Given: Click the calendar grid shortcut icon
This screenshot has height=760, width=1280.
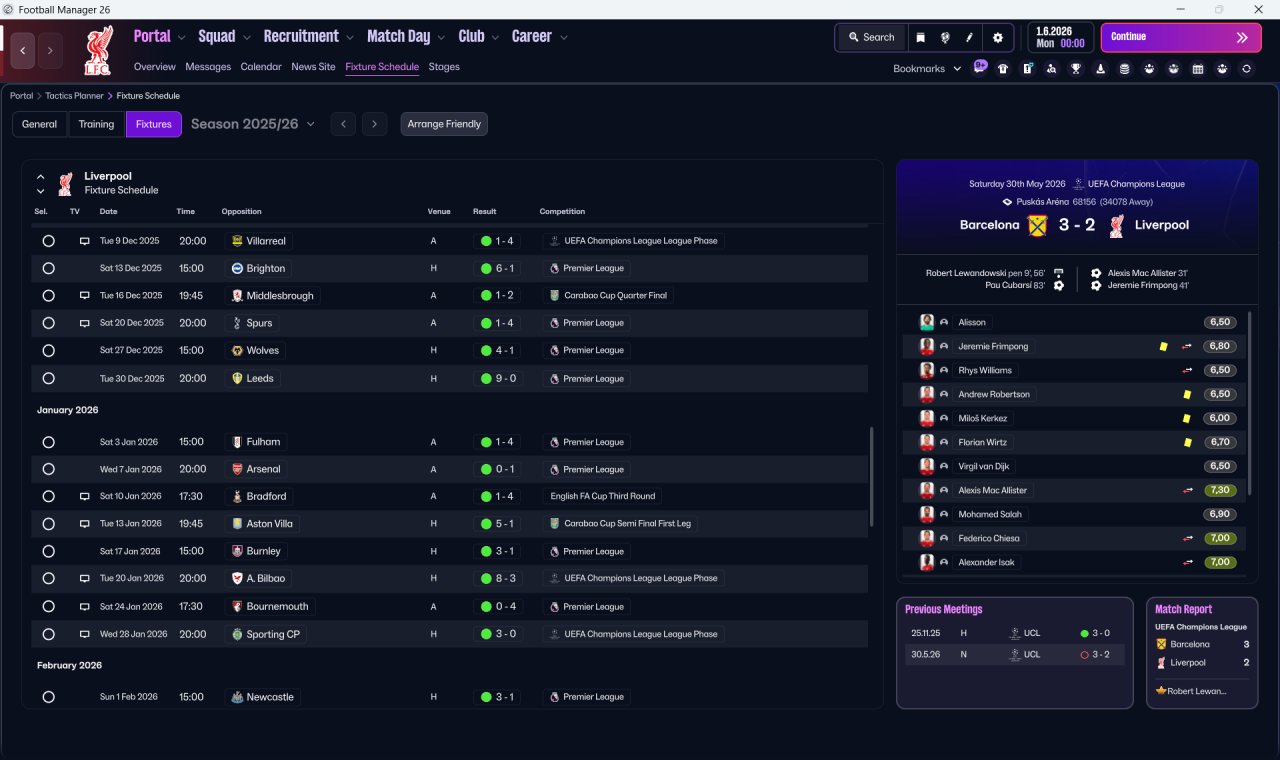Looking at the screenshot, I should (x=1198, y=69).
